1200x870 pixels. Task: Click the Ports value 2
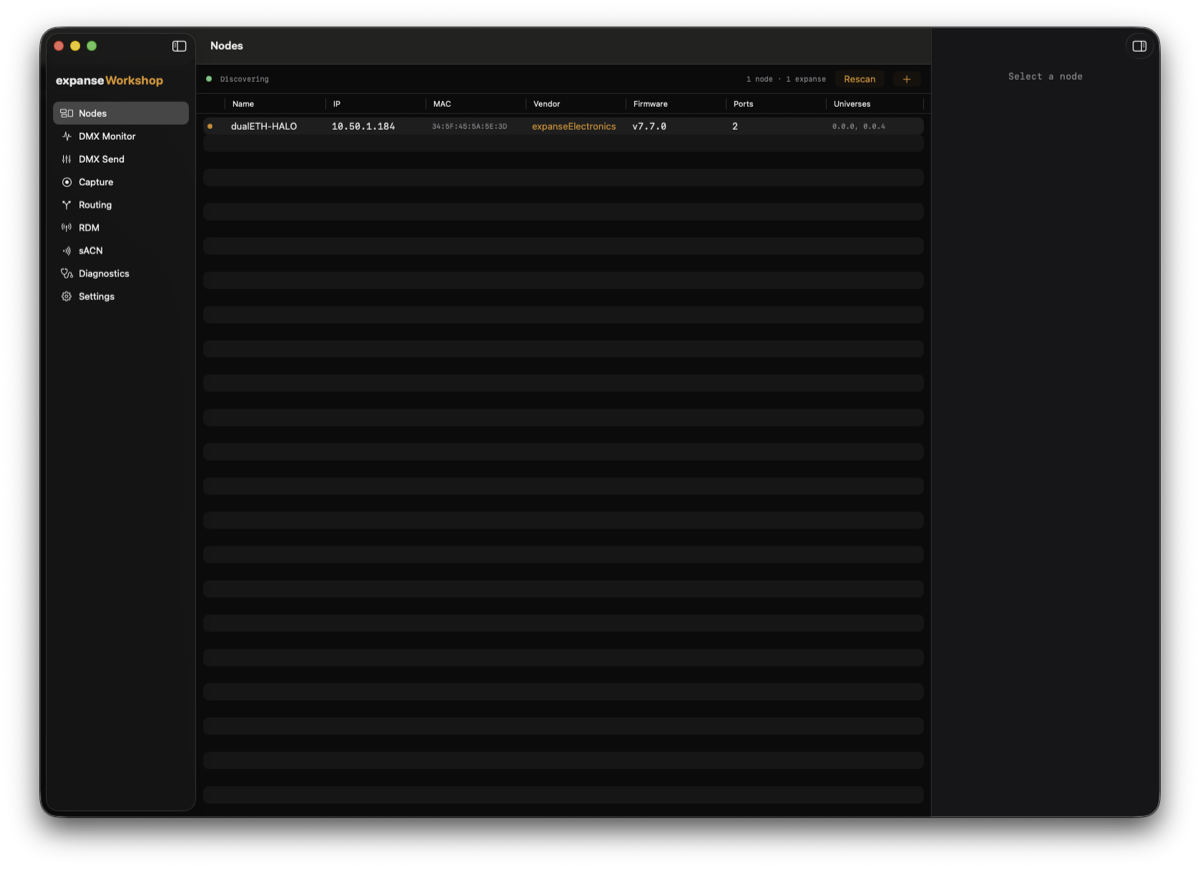coord(735,127)
